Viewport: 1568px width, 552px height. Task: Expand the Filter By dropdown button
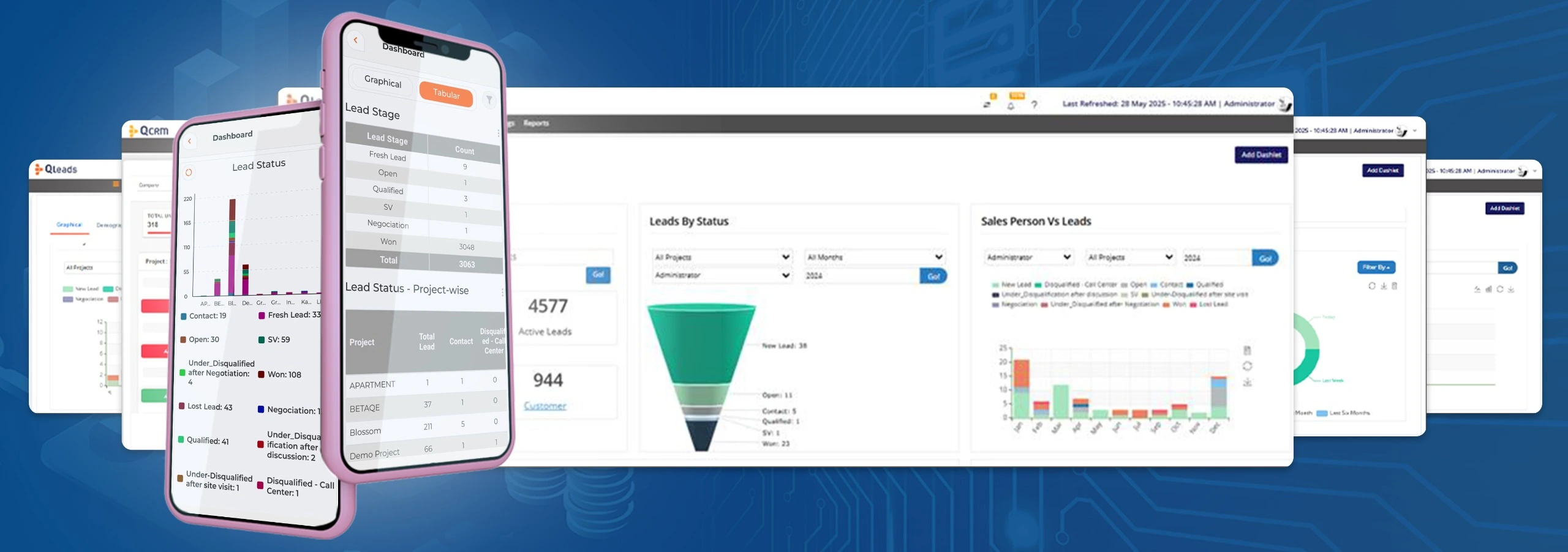(x=1376, y=267)
